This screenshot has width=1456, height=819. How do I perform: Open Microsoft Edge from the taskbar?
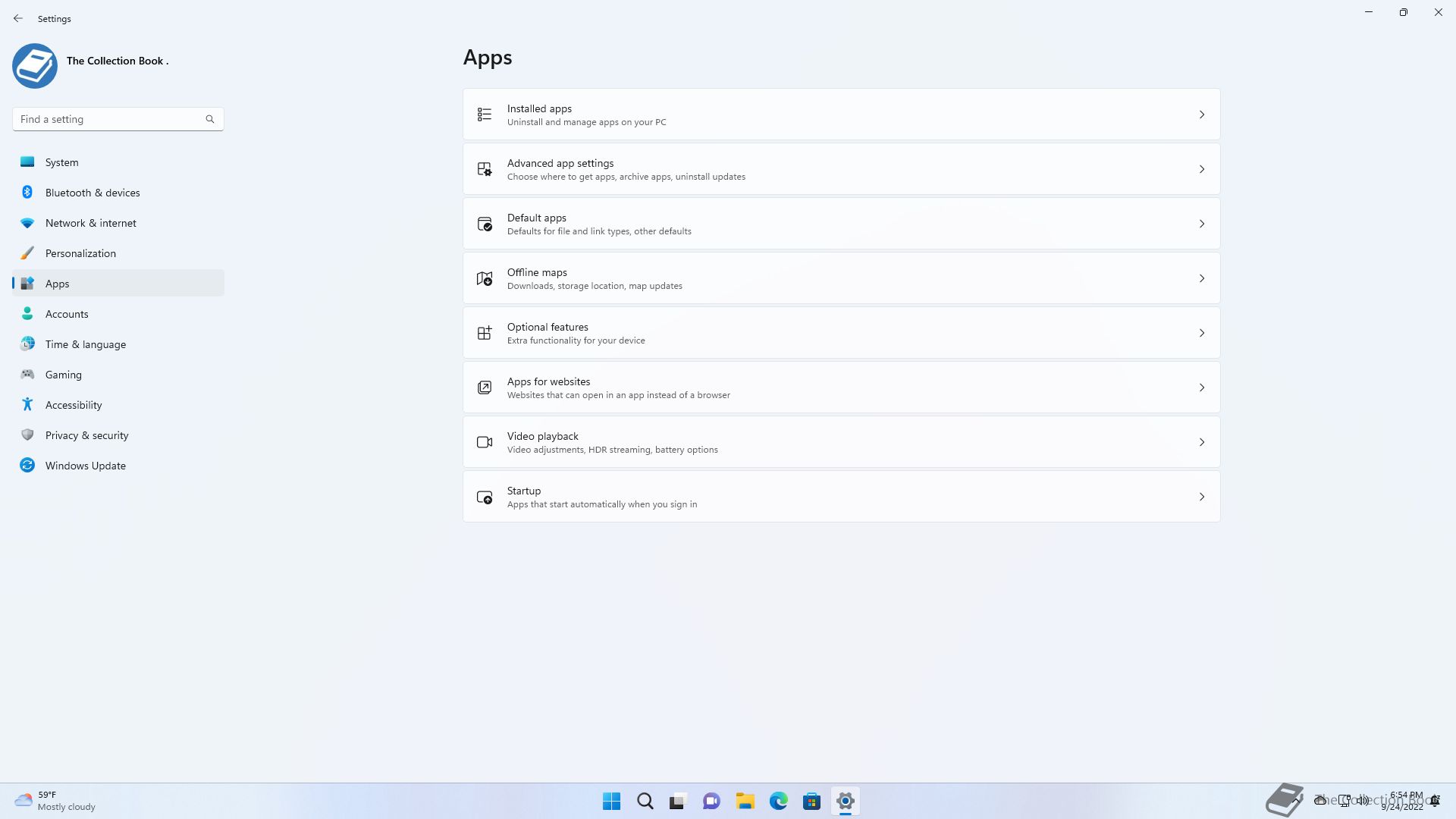[x=778, y=801]
